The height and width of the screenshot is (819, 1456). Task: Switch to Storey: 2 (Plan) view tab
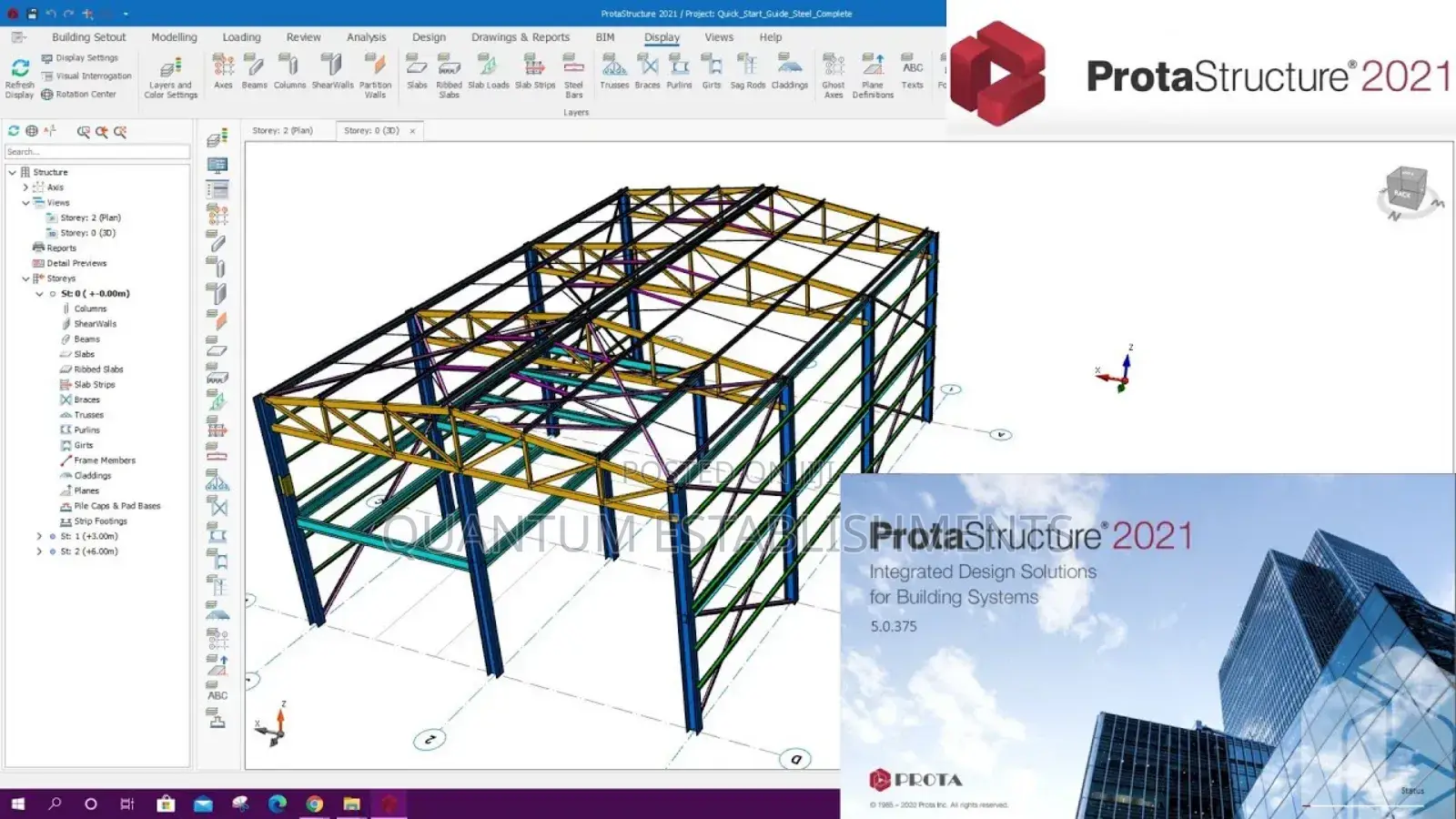(282, 131)
